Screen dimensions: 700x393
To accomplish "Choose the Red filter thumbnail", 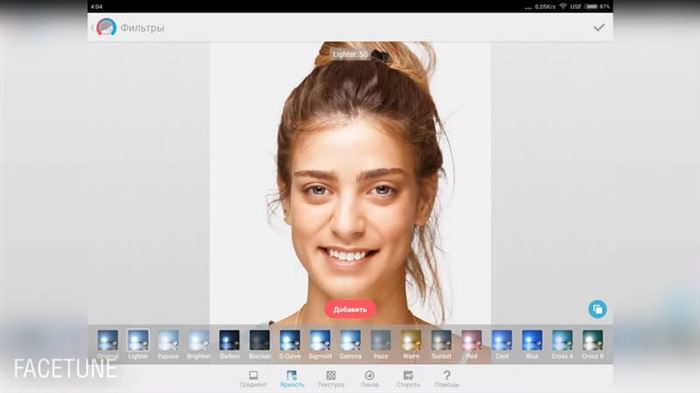I will (471, 340).
